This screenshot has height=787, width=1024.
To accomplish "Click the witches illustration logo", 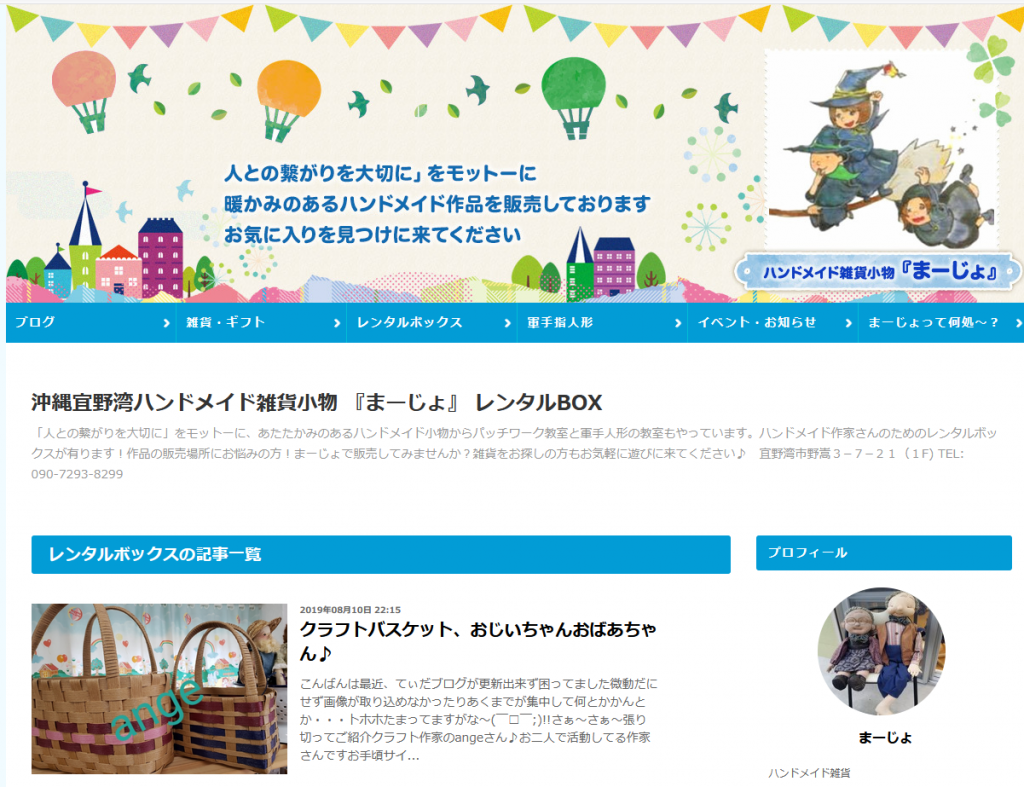I will [882, 149].
